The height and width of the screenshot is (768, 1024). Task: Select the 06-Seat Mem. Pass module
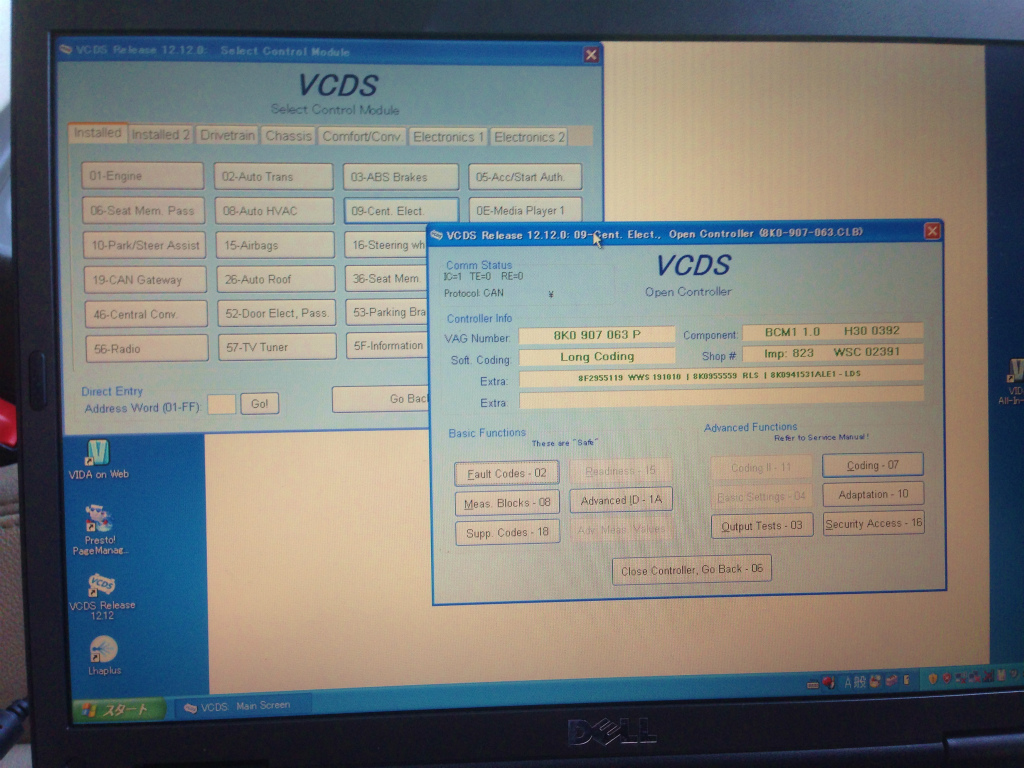(143, 210)
